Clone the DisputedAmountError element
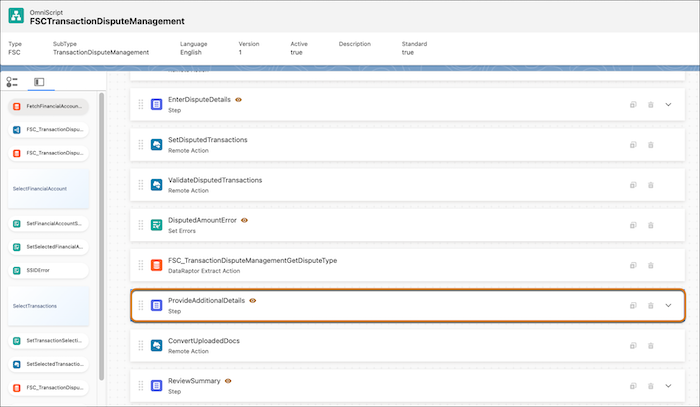Viewport: 700px width, 407px height. [x=633, y=225]
